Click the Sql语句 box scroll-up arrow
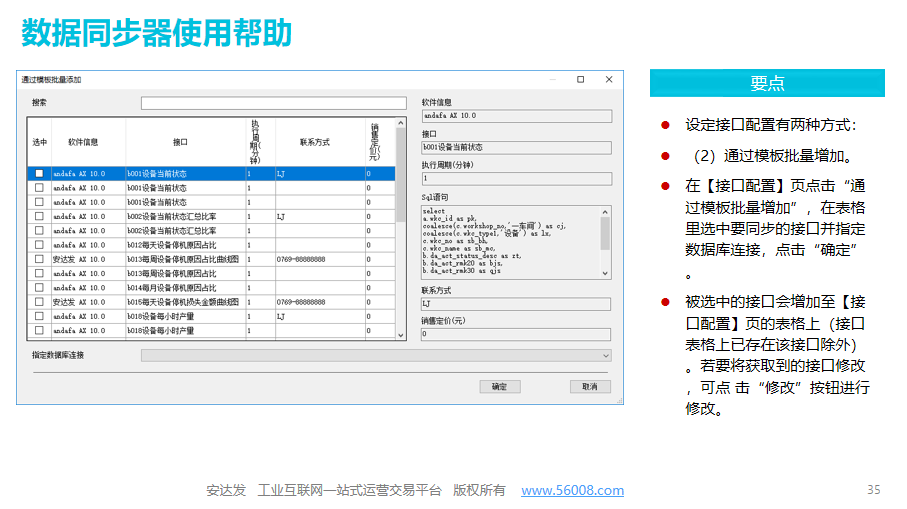This screenshot has height=509, width=907. [605, 211]
